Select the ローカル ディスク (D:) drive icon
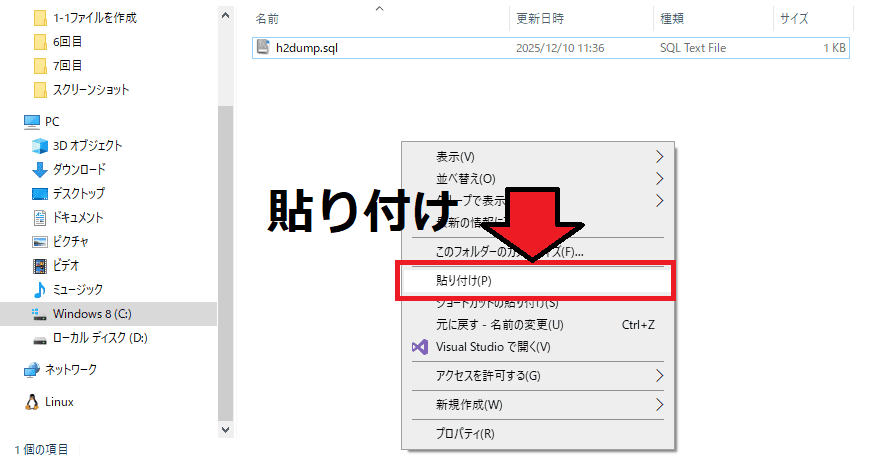Viewport: 874px width, 459px height. (40, 338)
